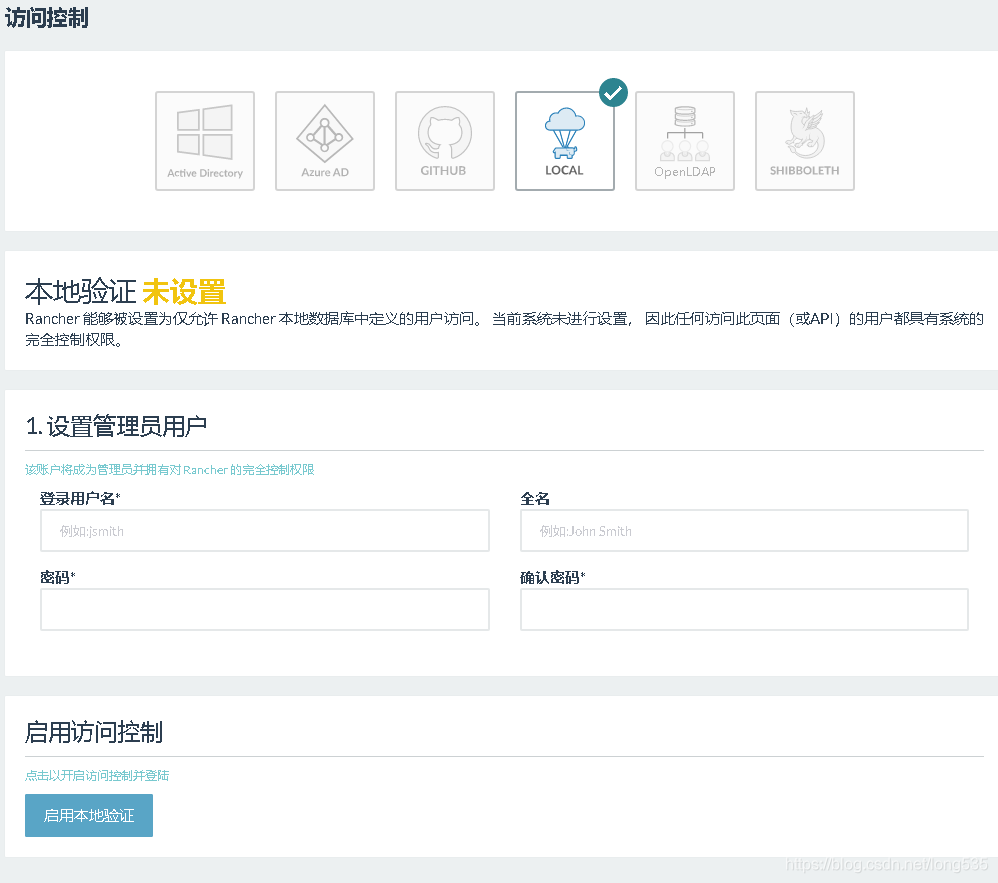The height and width of the screenshot is (883, 998).
Task: Click the 该账户将成为管理员 hint text
Action: coord(170,469)
